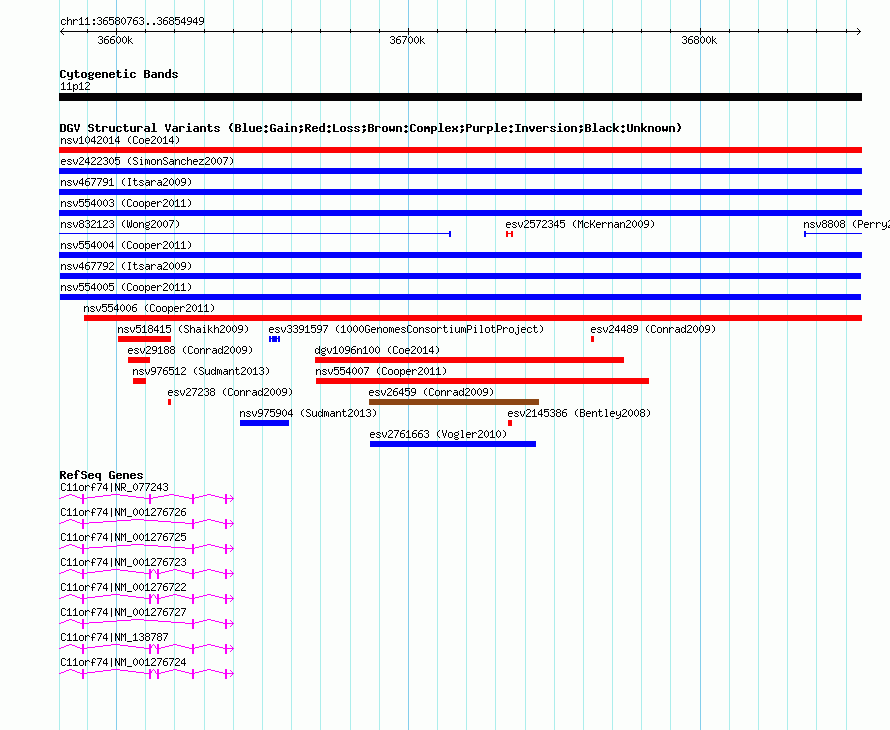The image size is (890, 730).
Task: Click the 36800k ruler label
Action: [699, 40]
